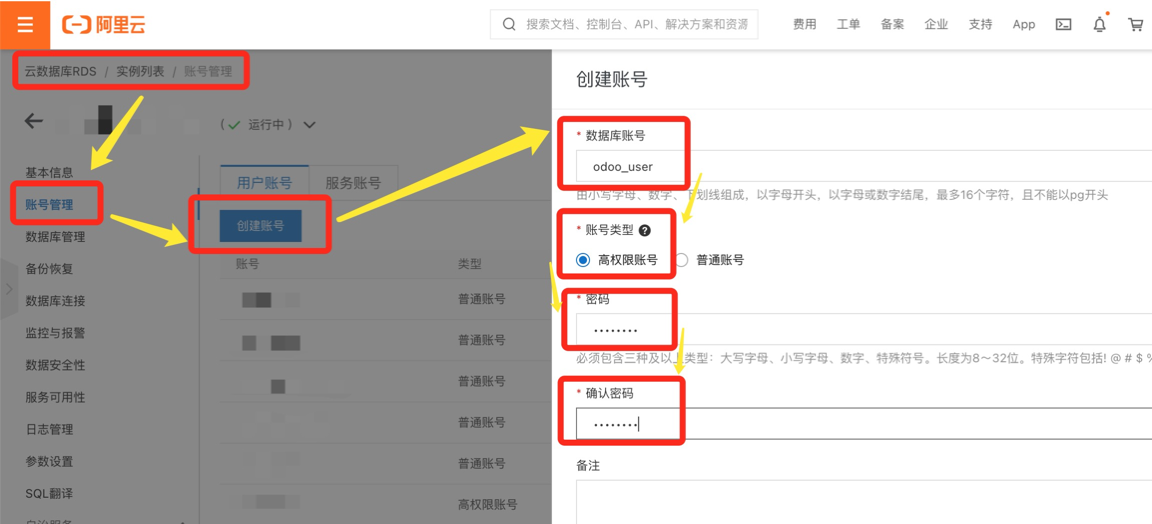Open 备份恢复 in the sidebar
Viewport: 1152px width, 524px height.
point(49,269)
